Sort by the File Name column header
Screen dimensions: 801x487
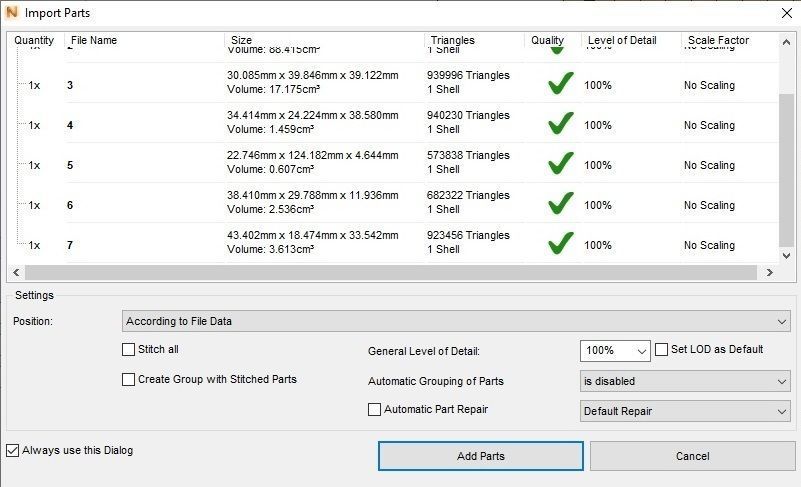94,41
